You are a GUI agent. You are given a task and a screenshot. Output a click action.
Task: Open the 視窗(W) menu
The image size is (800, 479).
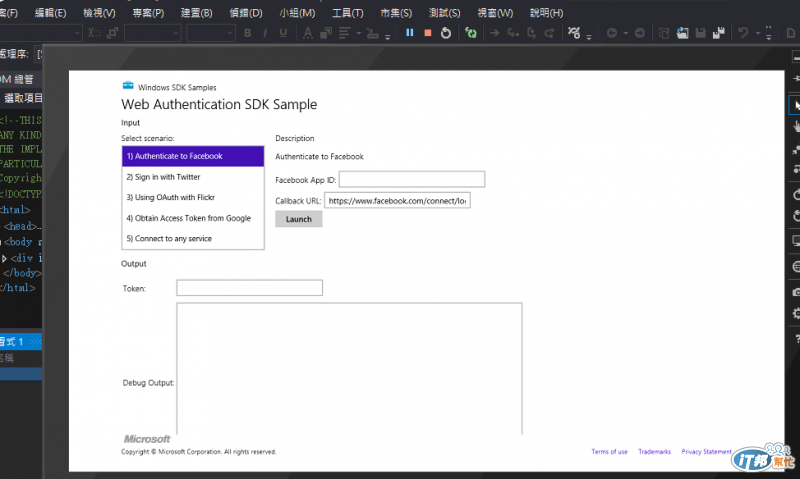(495, 13)
